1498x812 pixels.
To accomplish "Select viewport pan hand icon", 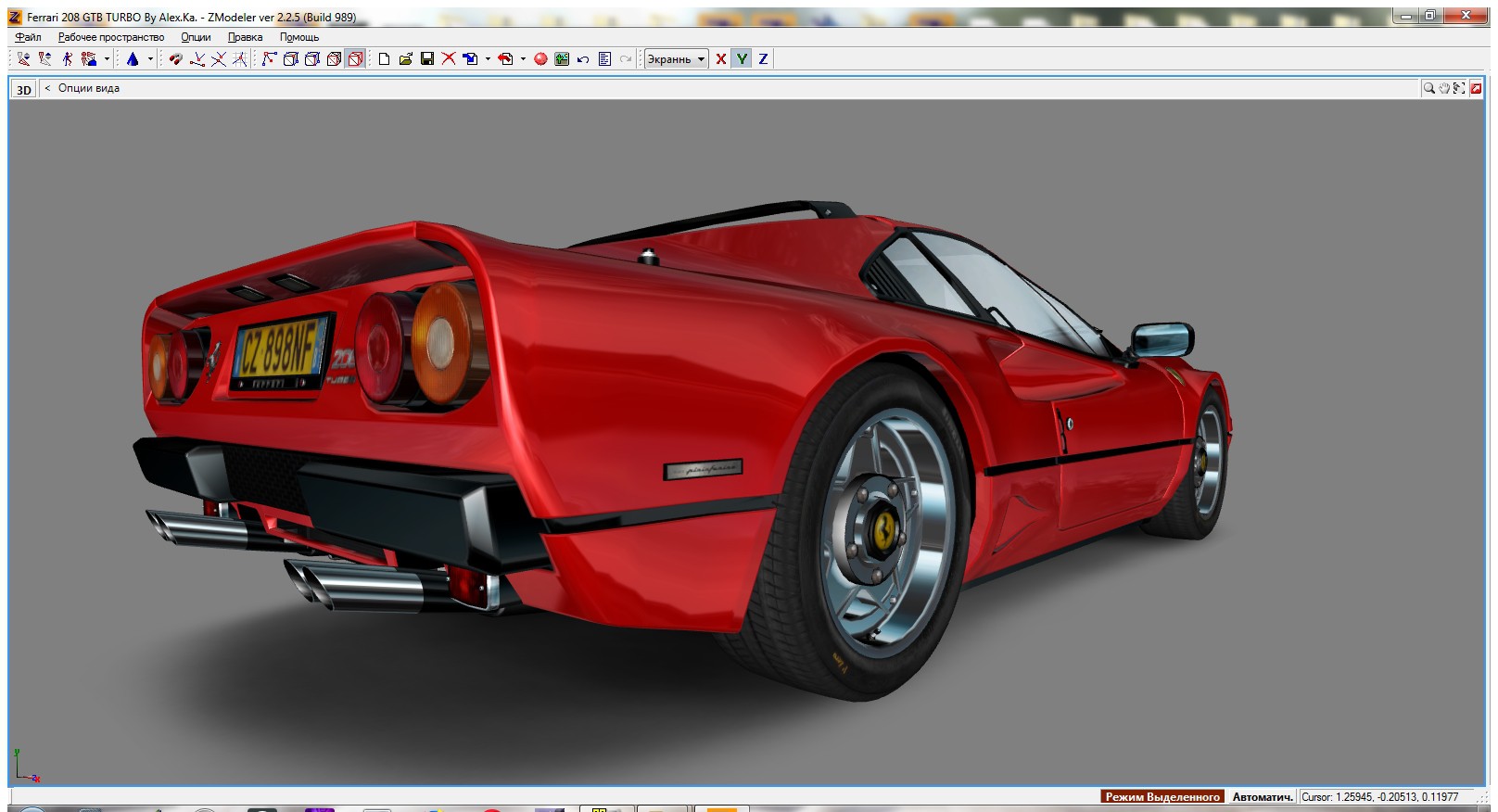I will point(1444,88).
